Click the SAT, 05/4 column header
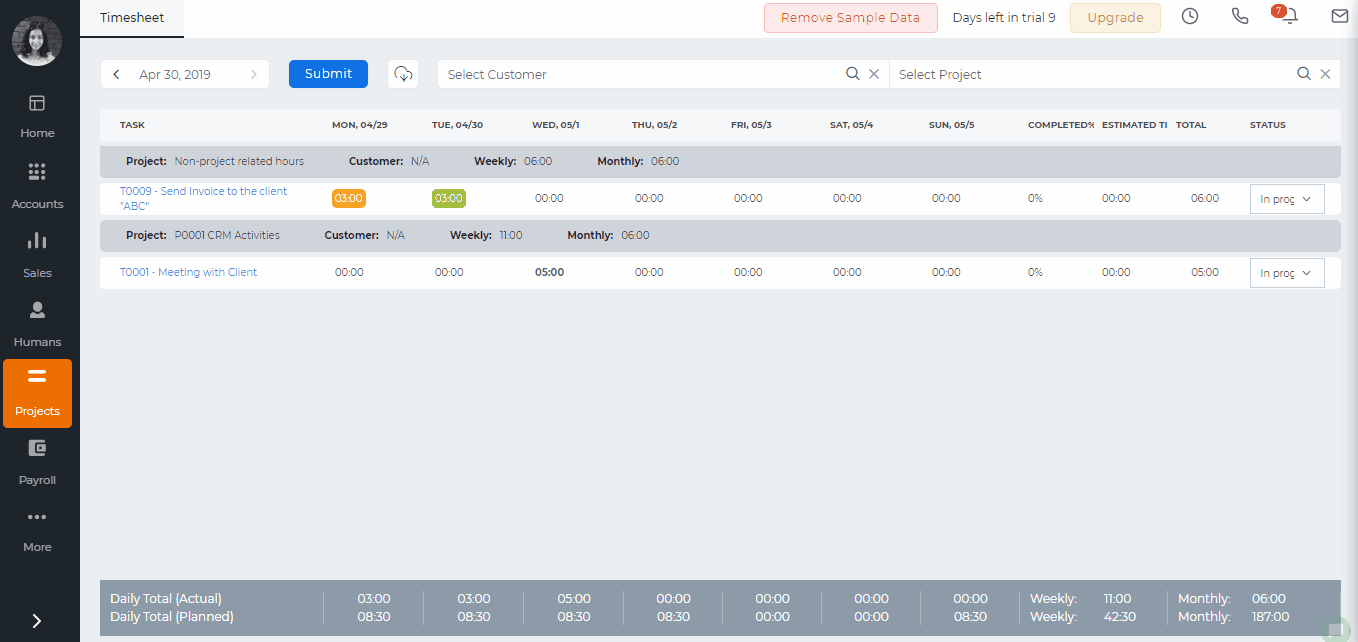The height and width of the screenshot is (642, 1358). (x=852, y=125)
